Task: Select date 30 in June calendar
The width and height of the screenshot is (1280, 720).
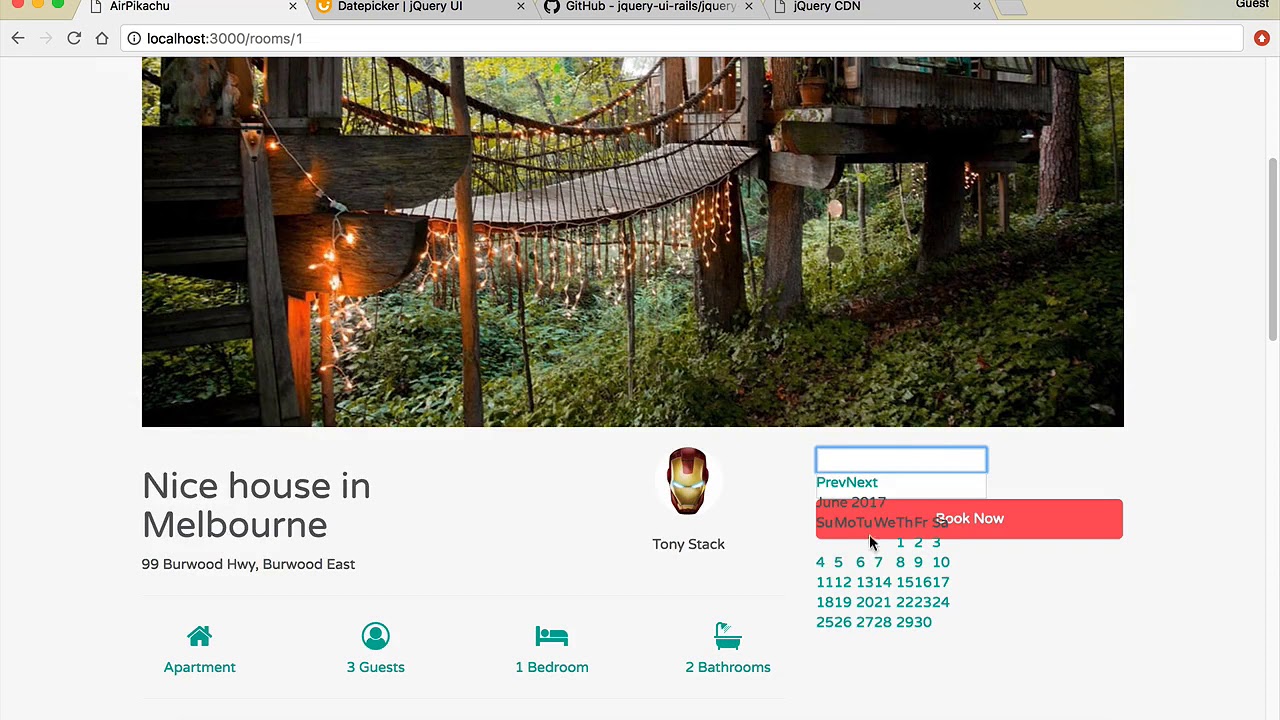Action: (923, 622)
